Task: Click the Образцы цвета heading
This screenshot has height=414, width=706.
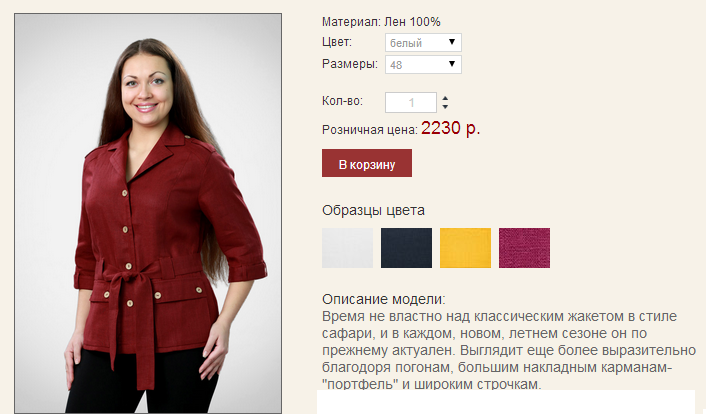Action: (x=373, y=210)
